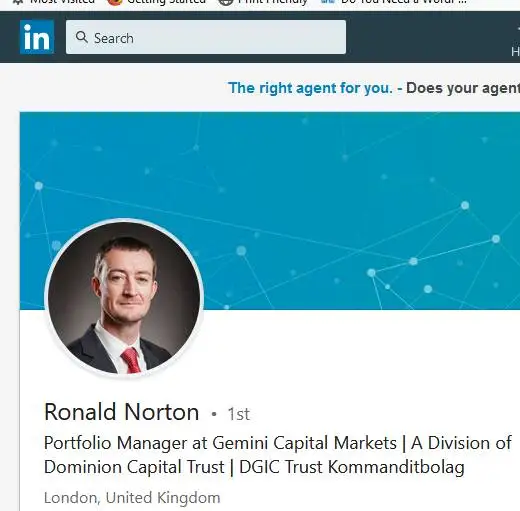This screenshot has width=520, height=511.
Task: Open the Most Visited bookmarks gear icon
Action: coord(19,2)
